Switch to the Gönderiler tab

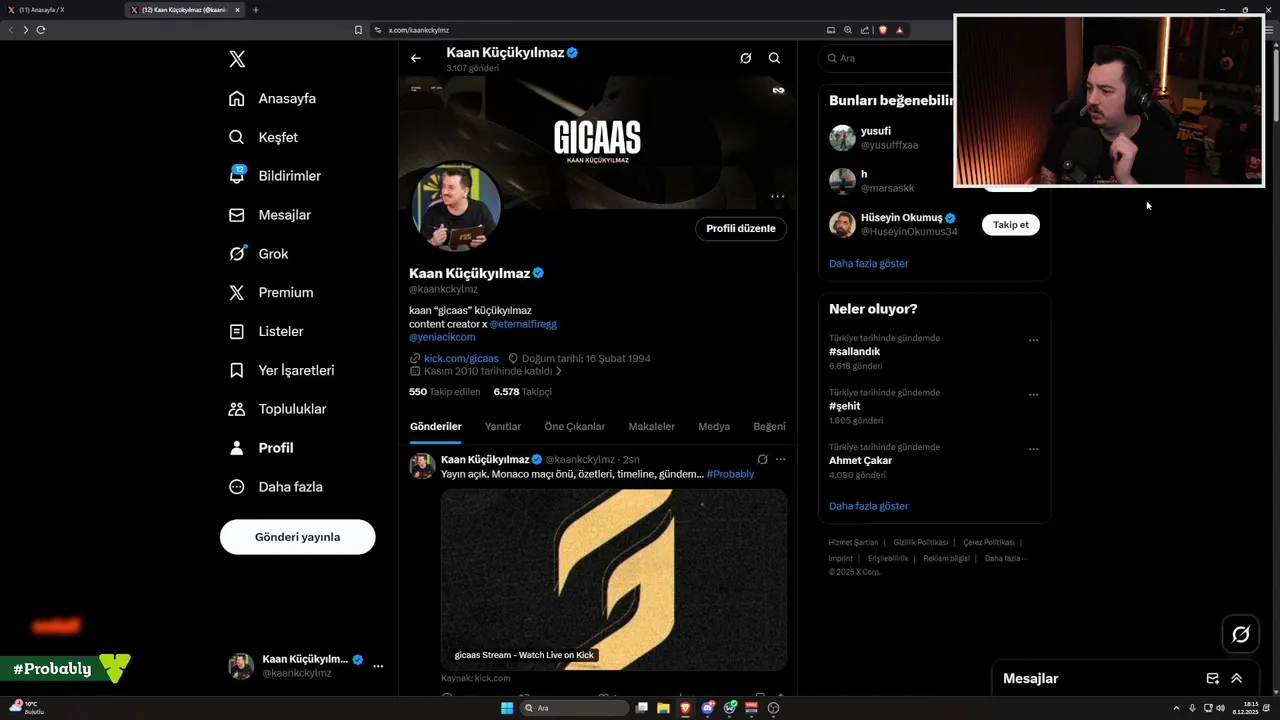pyautogui.click(x=435, y=426)
